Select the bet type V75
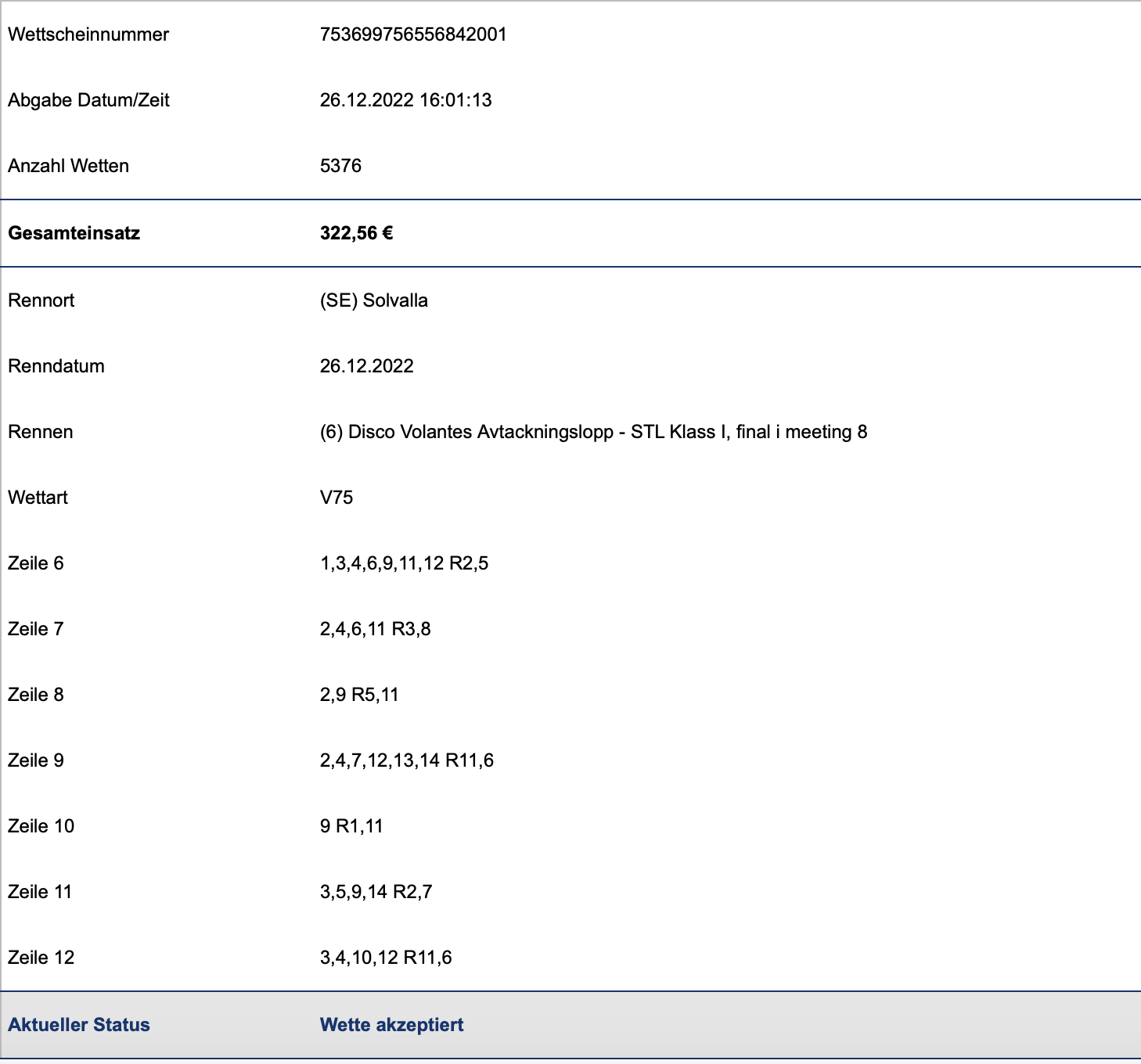The image size is (1141, 1064). [x=337, y=498]
